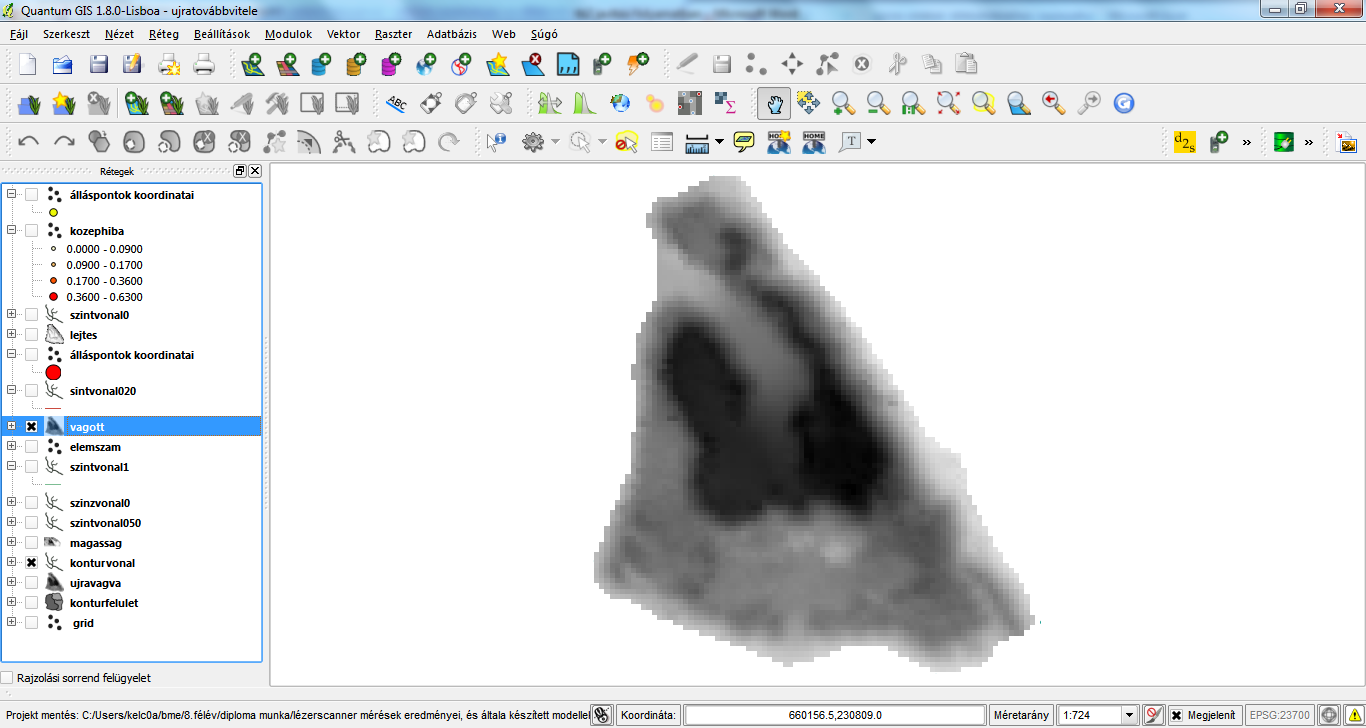Click the EPSG:23700 projection button
1366x728 pixels.
(x=1280, y=715)
